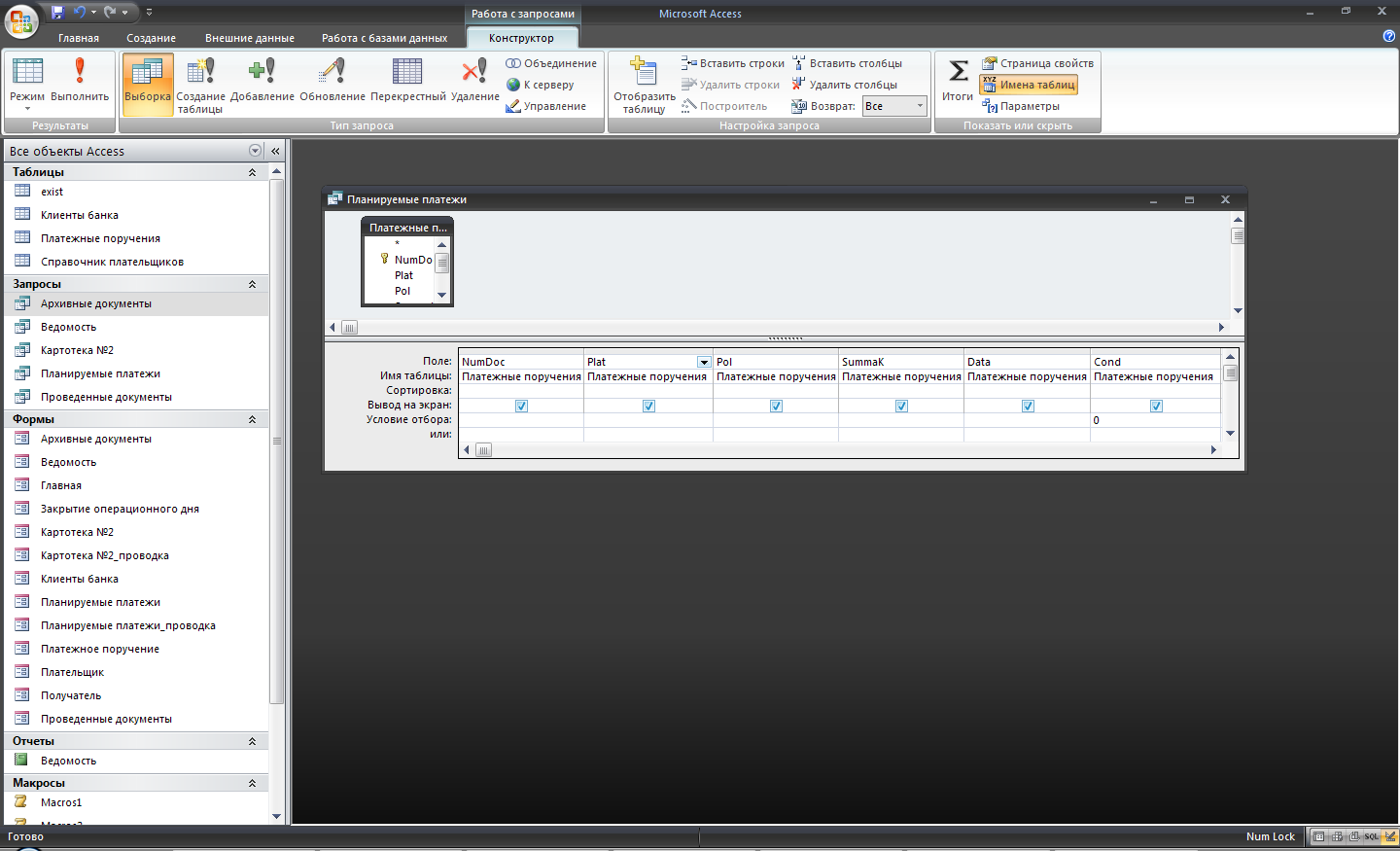Open Access help icon

coord(1388,36)
